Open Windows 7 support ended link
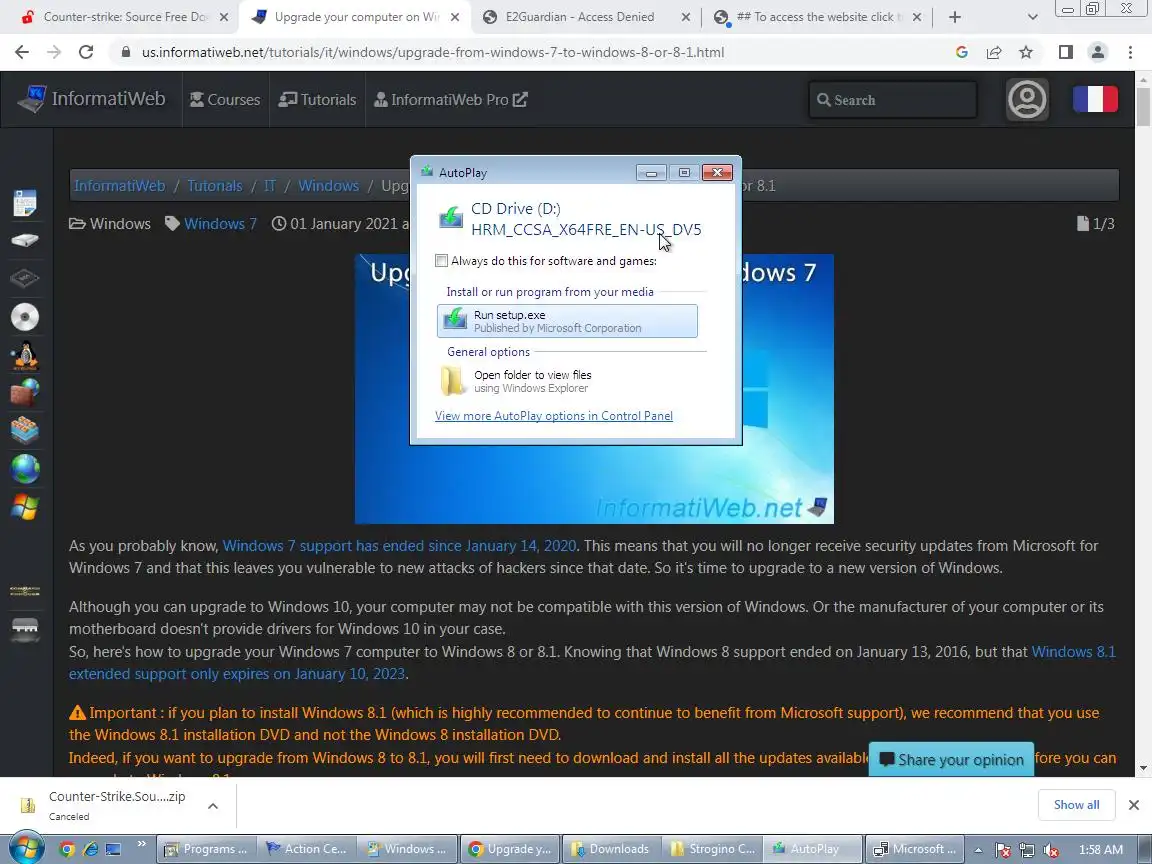 (399, 546)
